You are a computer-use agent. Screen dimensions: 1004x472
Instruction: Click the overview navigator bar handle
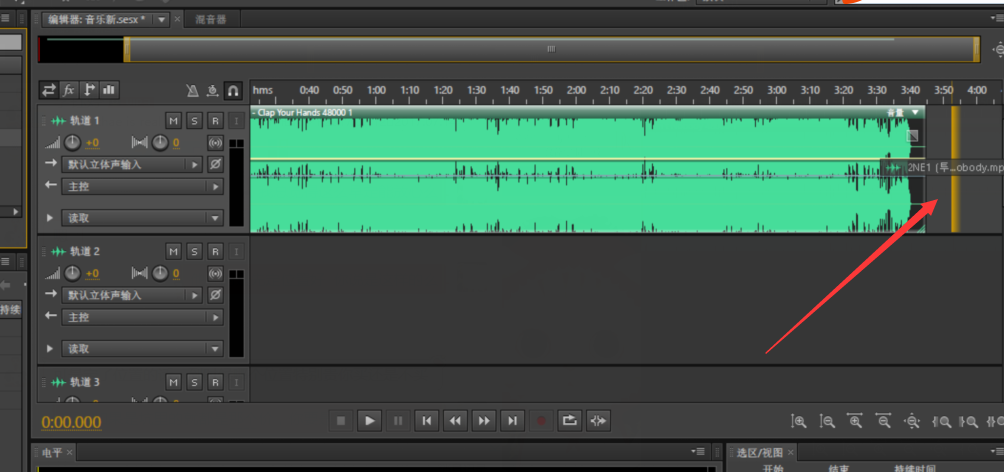551,49
